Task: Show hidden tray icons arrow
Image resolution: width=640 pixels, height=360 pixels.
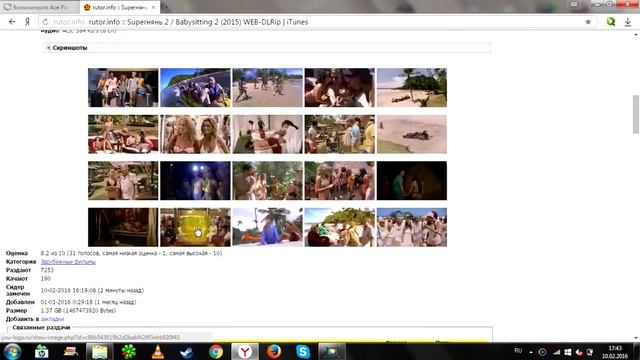Action: (x=531, y=352)
